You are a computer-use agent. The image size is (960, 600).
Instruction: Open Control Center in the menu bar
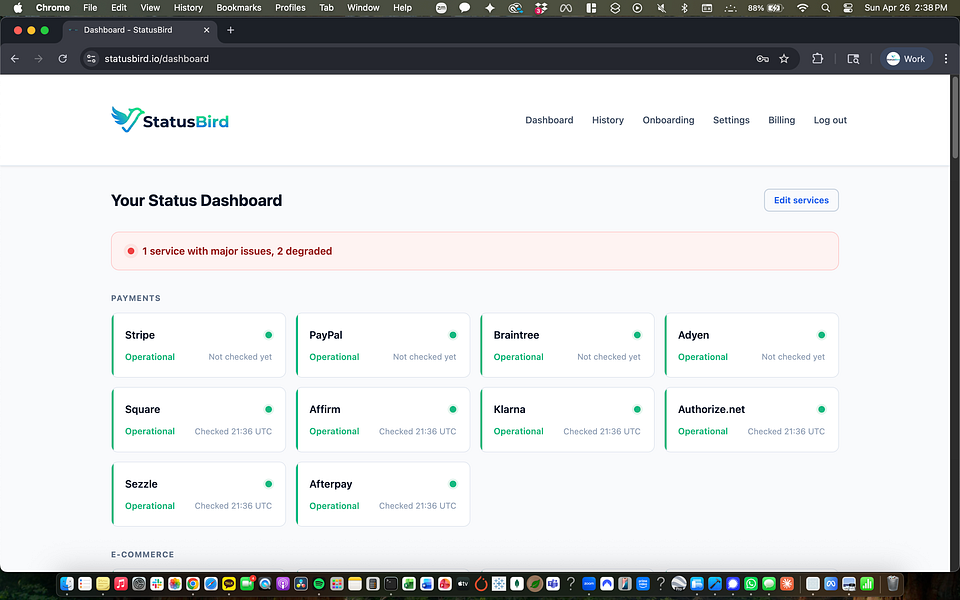(x=848, y=8)
